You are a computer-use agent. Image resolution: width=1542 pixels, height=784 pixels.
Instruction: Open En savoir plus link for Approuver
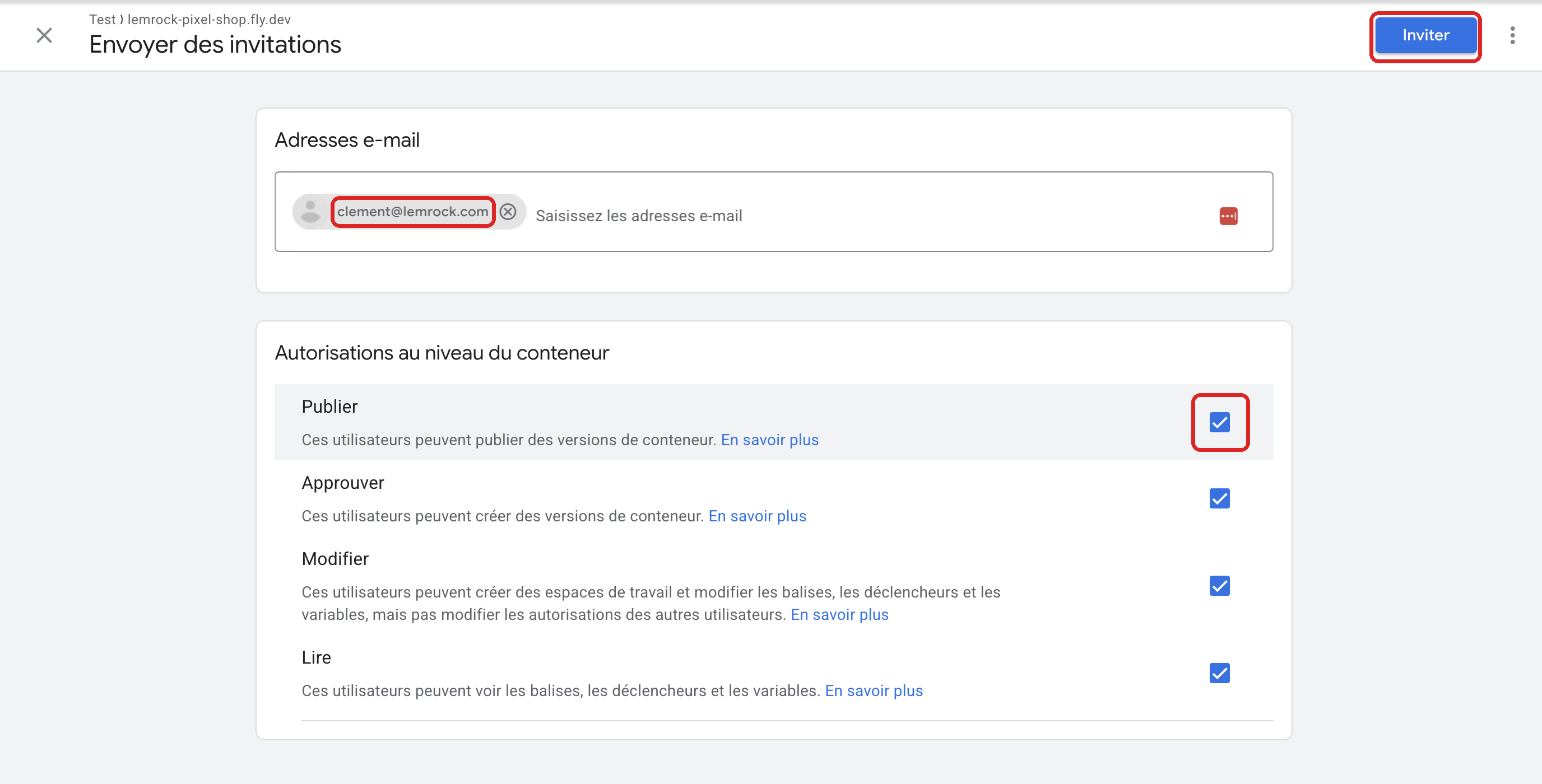tap(757, 516)
